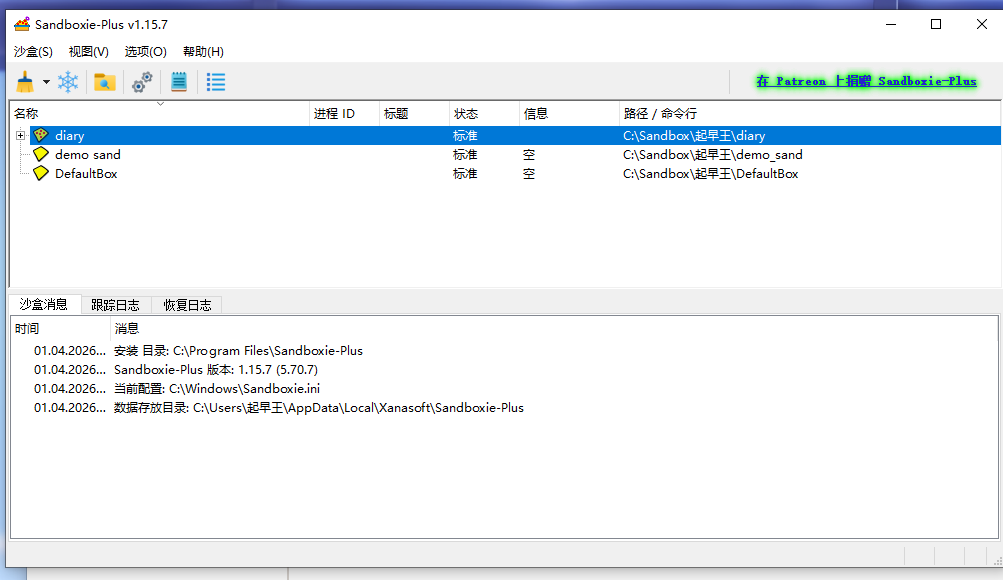Minimize the Sandboxie-Plus window
Viewport: 1003px width, 580px height.
pos(891,24)
